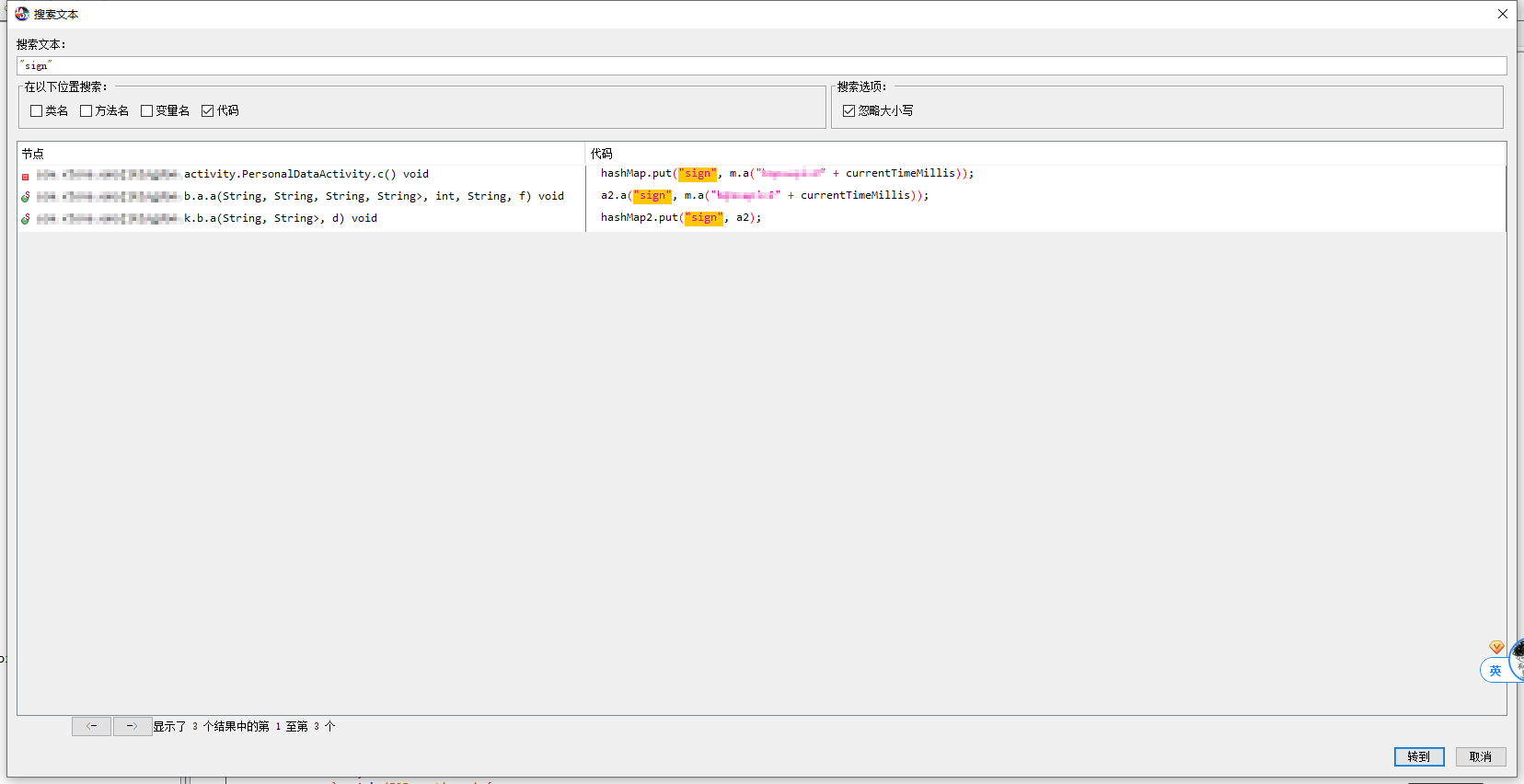
Task: Click the 搜索文本 input field
Action: [x=762, y=66]
